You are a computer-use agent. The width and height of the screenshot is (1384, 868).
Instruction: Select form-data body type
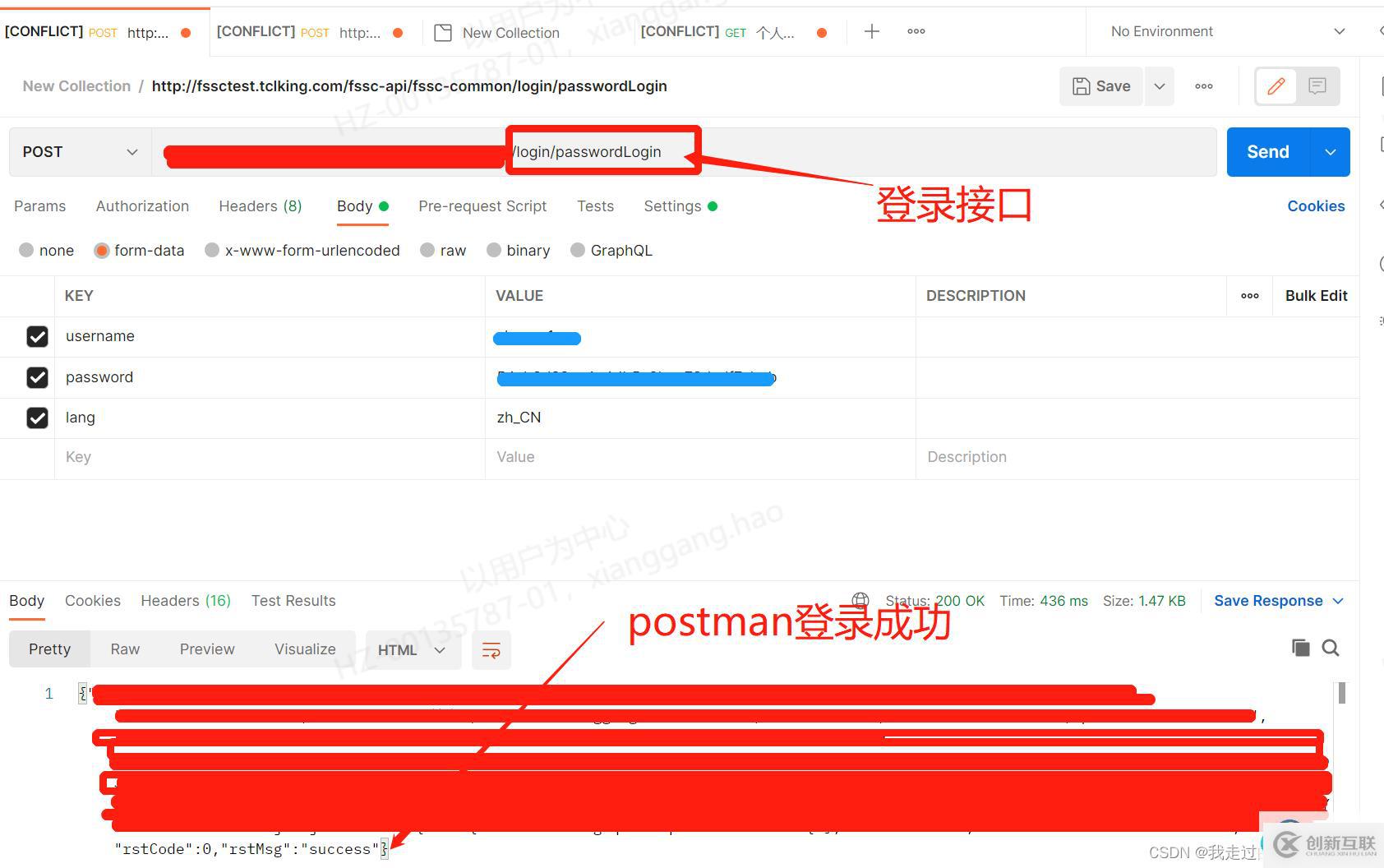[102, 250]
